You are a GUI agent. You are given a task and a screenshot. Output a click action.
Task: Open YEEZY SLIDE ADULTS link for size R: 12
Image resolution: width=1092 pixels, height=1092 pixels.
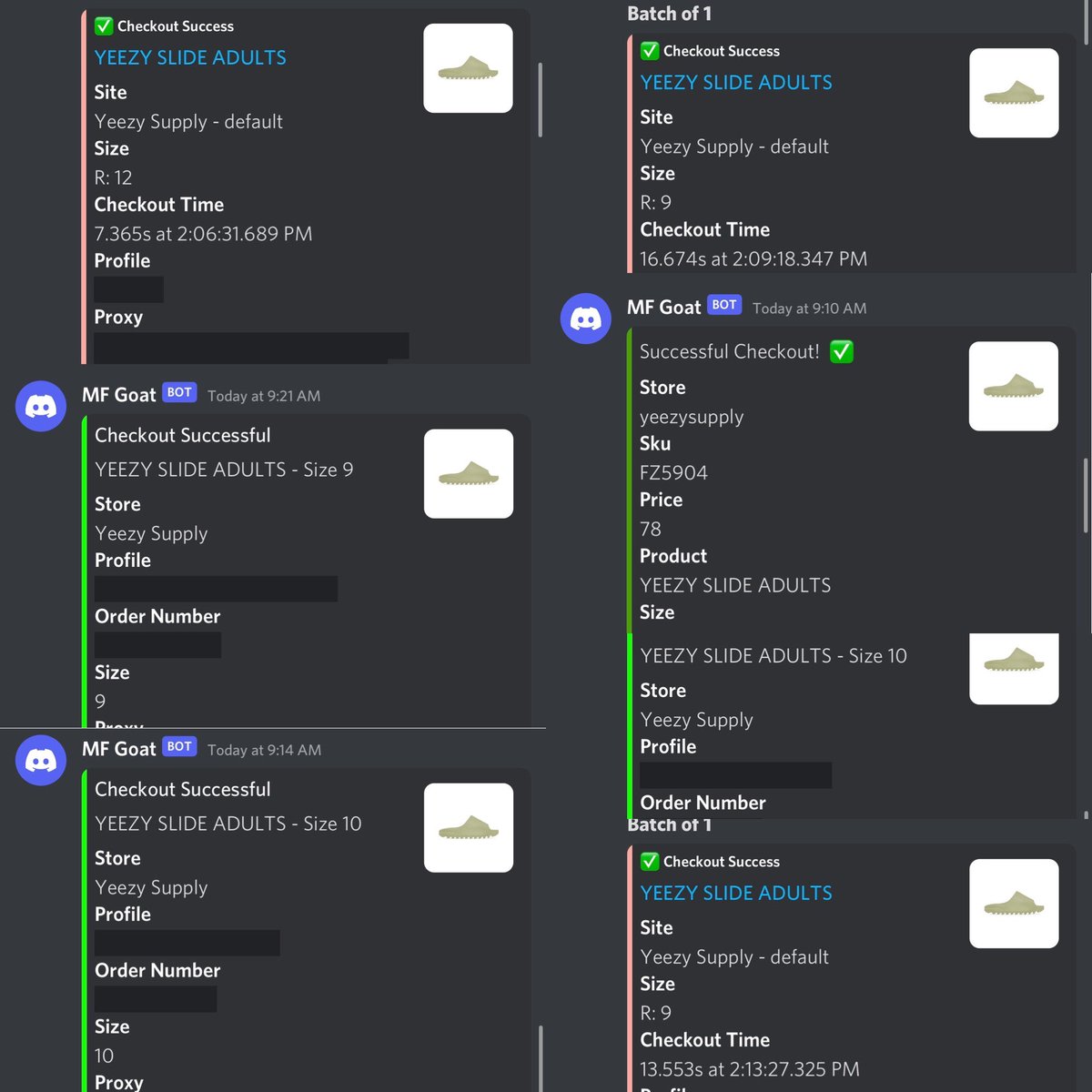pos(190,57)
